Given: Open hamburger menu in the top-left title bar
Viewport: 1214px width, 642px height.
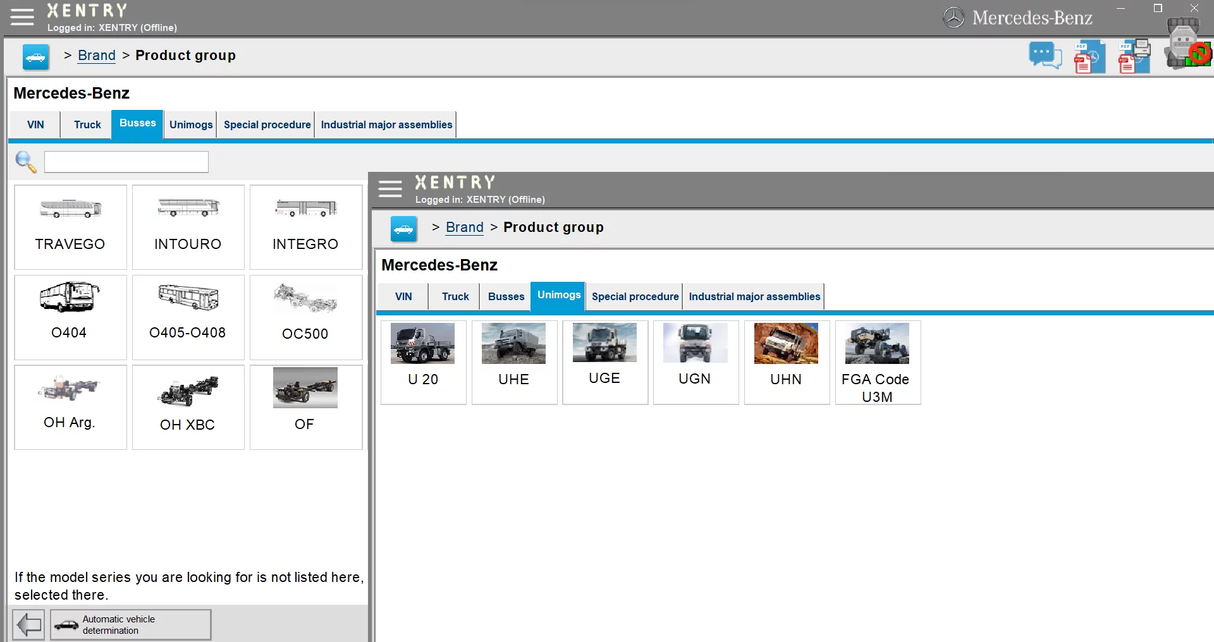Looking at the screenshot, I should pos(22,16).
